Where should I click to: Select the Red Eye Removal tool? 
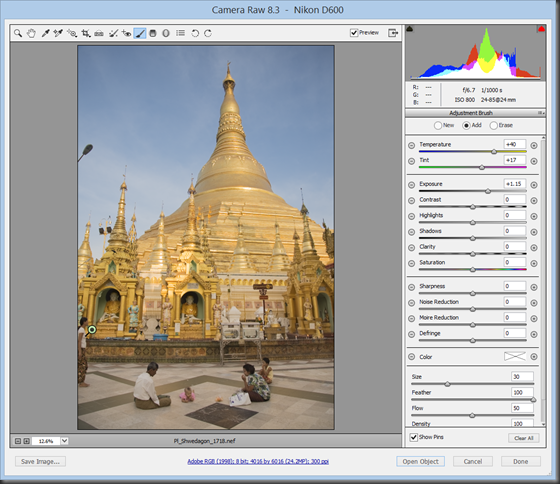126,33
